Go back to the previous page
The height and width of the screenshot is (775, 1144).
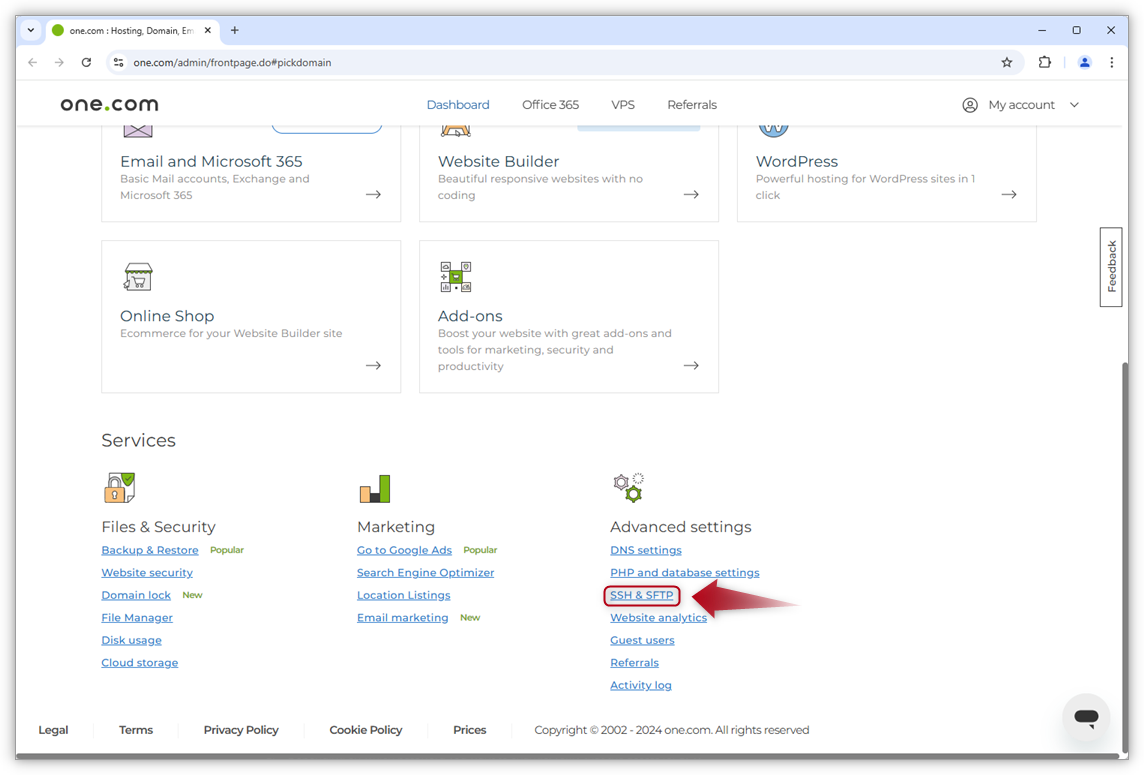coord(33,63)
